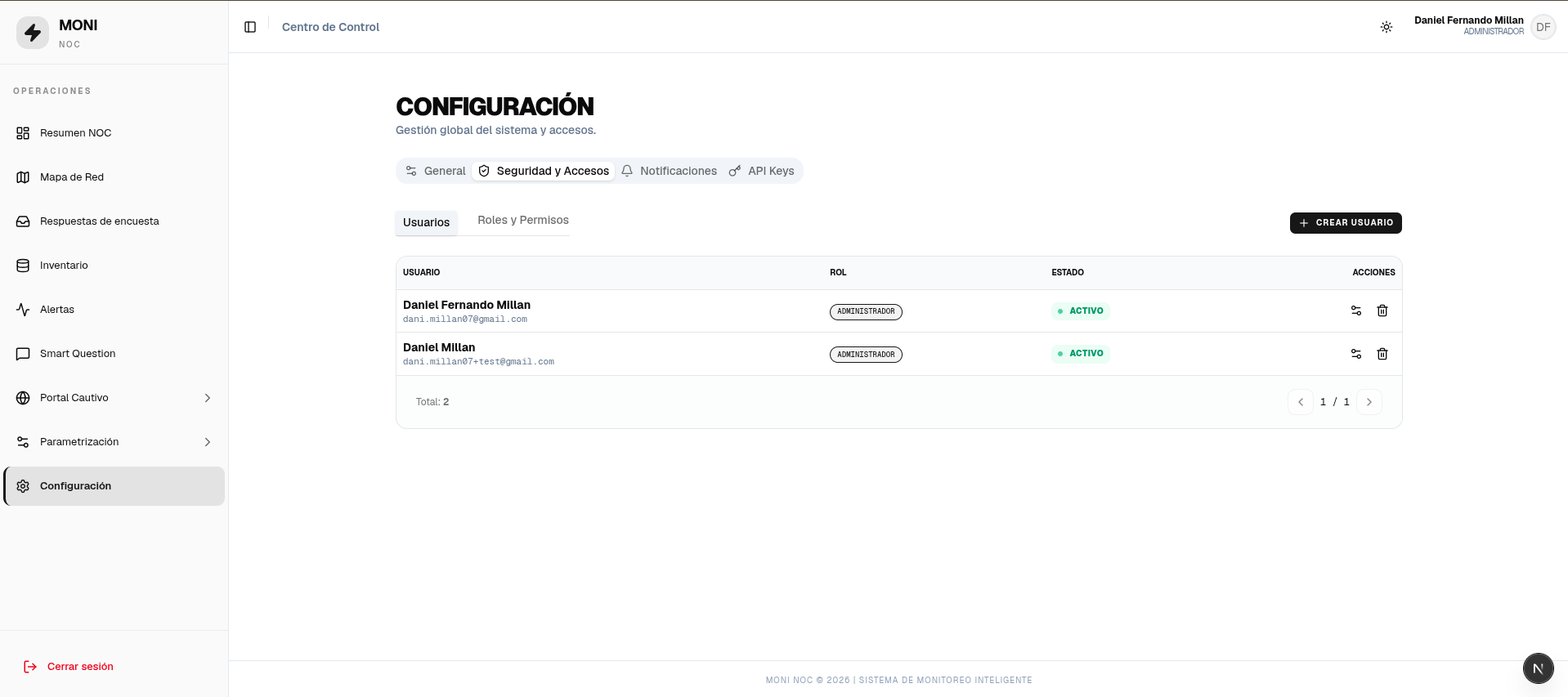This screenshot has width=1568, height=697.
Task: Open Smart Question page
Action: [x=114, y=354]
